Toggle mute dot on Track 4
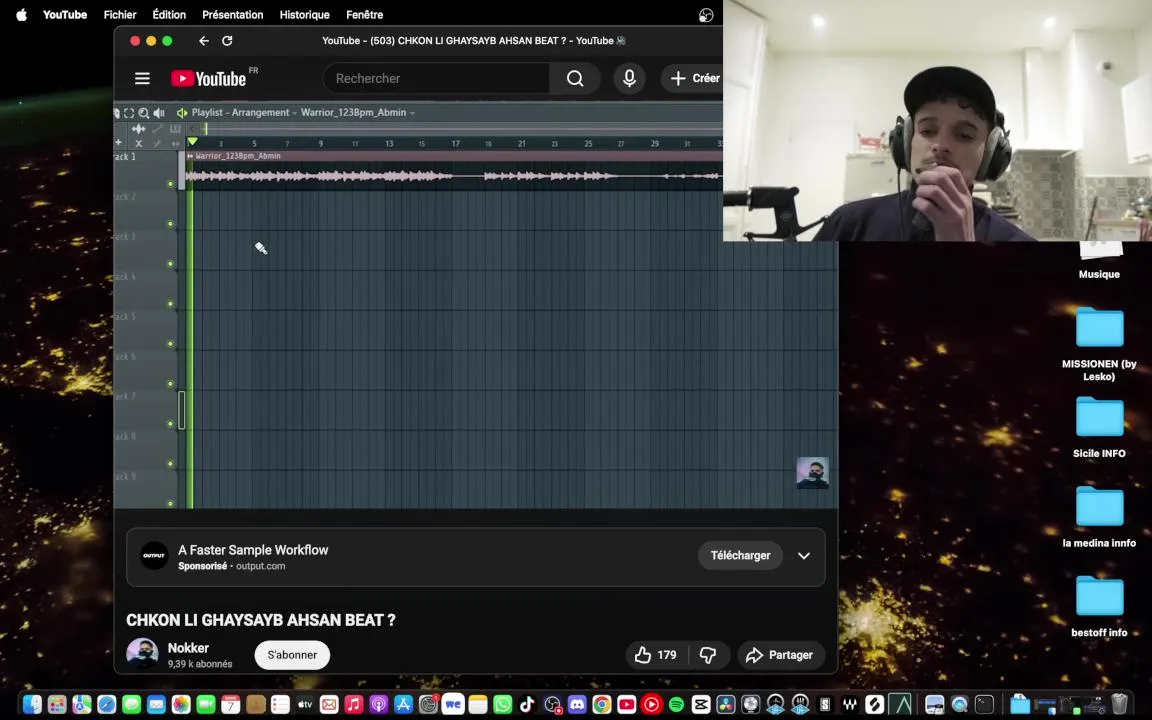Viewport: 1152px width, 720px height. point(170,303)
